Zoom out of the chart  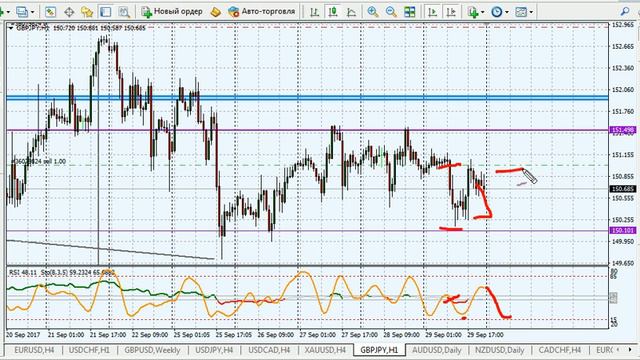(x=391, y=12)
